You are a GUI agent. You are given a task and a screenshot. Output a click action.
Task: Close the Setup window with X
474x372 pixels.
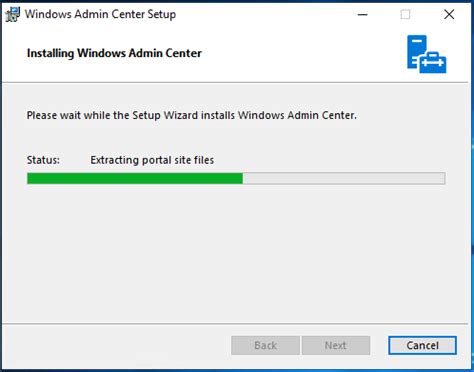point(449,14)
